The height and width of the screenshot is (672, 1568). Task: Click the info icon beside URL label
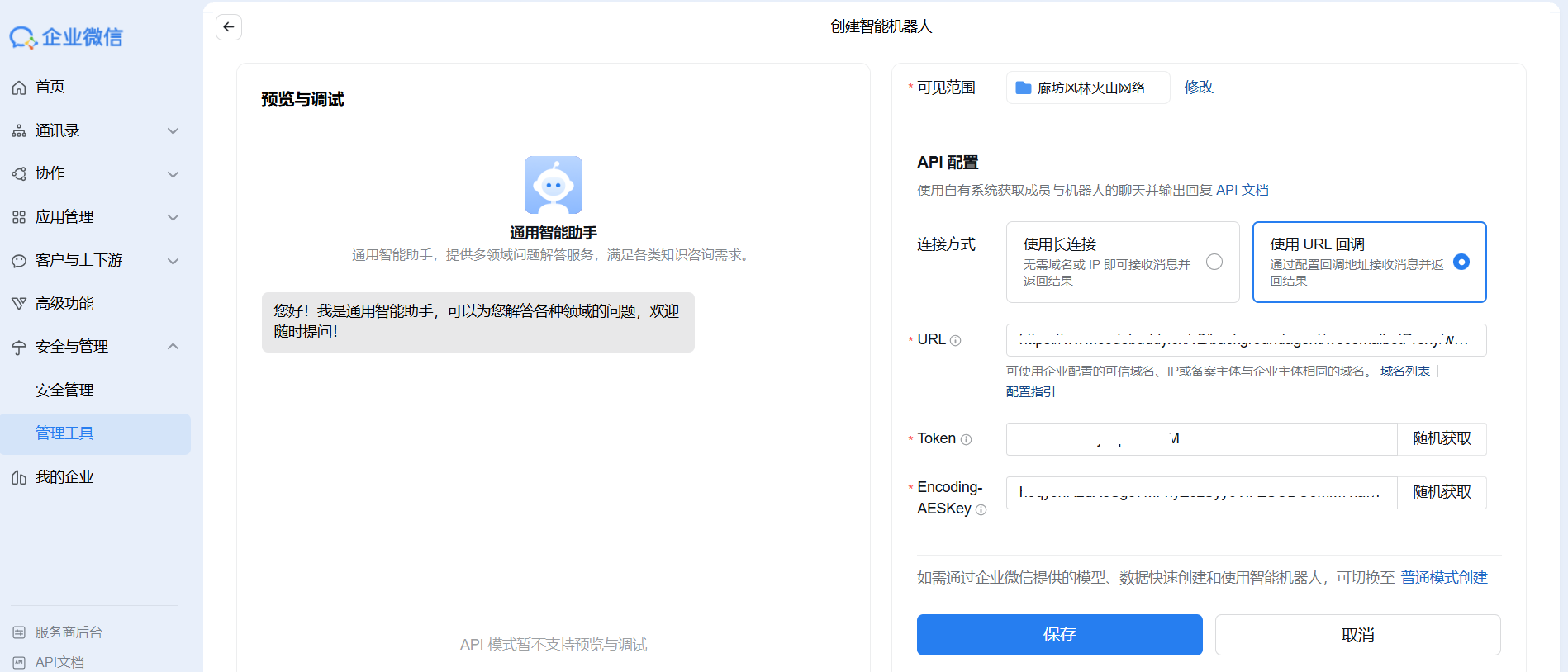[956, 340]
